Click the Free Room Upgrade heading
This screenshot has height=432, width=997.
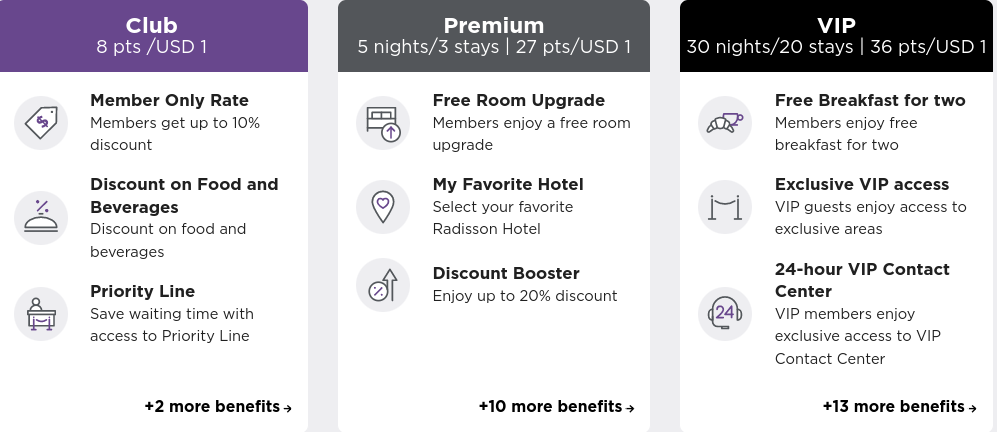coord(518,100)
